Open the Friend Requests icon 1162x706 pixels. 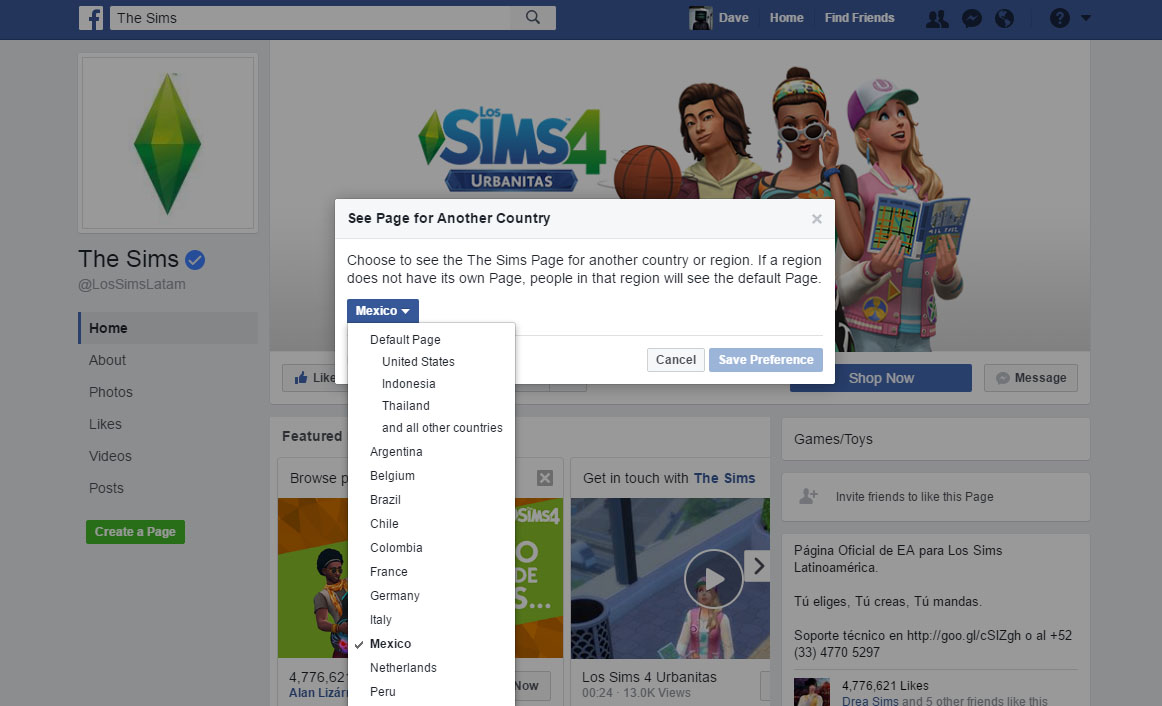click(937, 19)
